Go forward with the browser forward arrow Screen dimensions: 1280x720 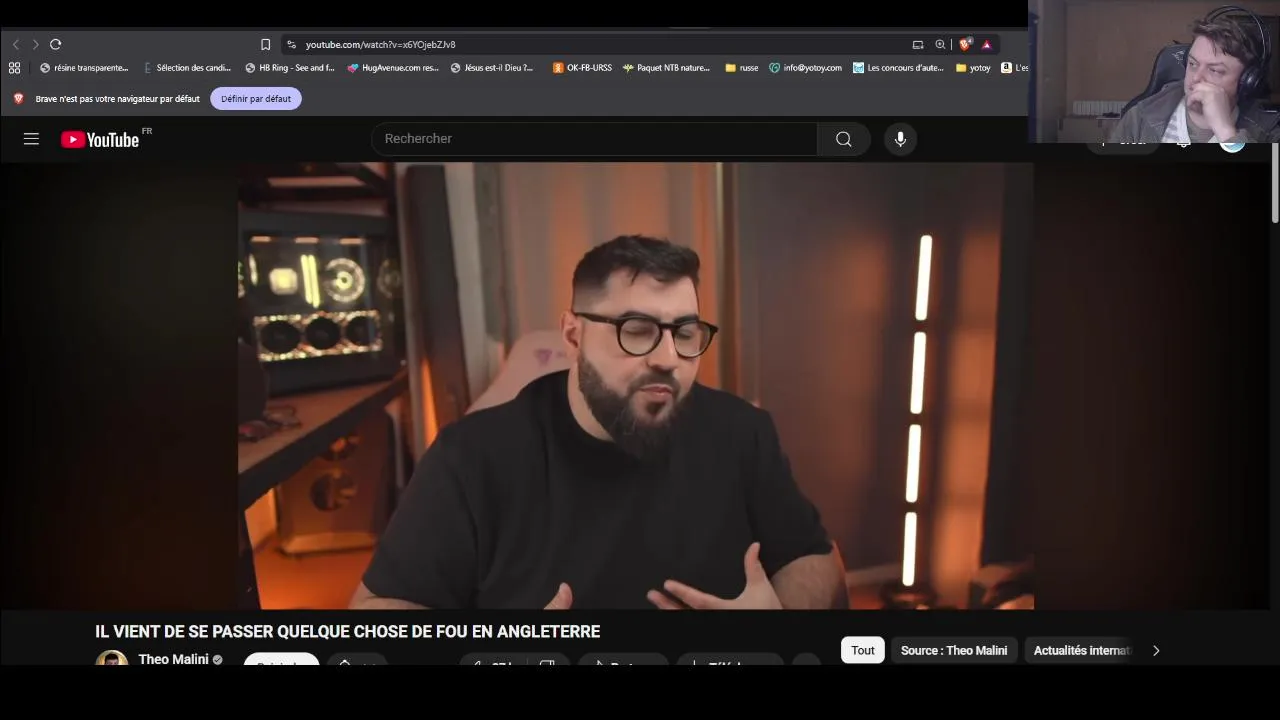click(x=35, y=44)
